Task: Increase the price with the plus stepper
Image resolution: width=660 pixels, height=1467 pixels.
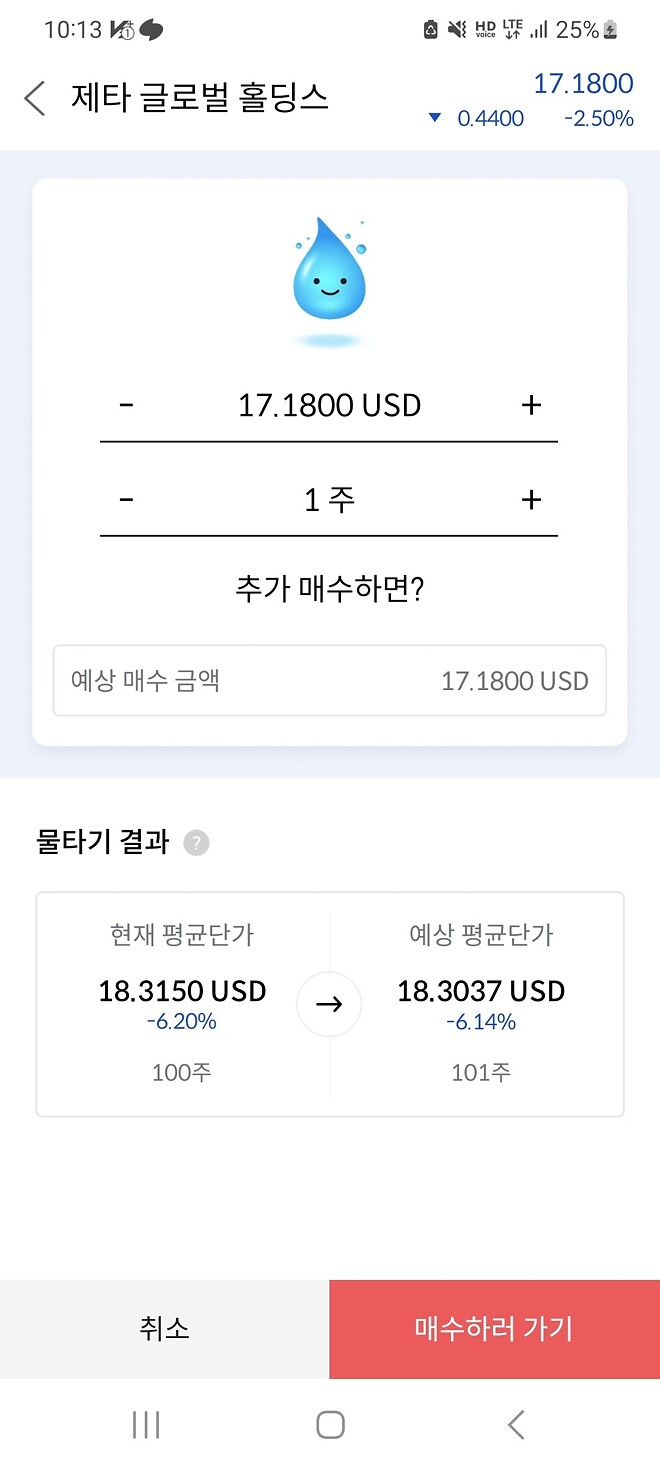Action: coord(531,404)
